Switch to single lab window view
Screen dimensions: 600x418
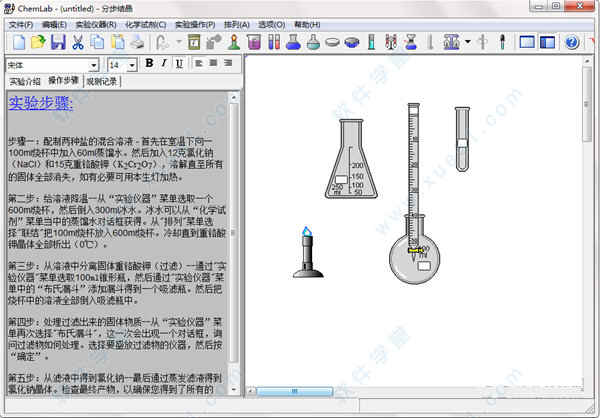point(527,42)
